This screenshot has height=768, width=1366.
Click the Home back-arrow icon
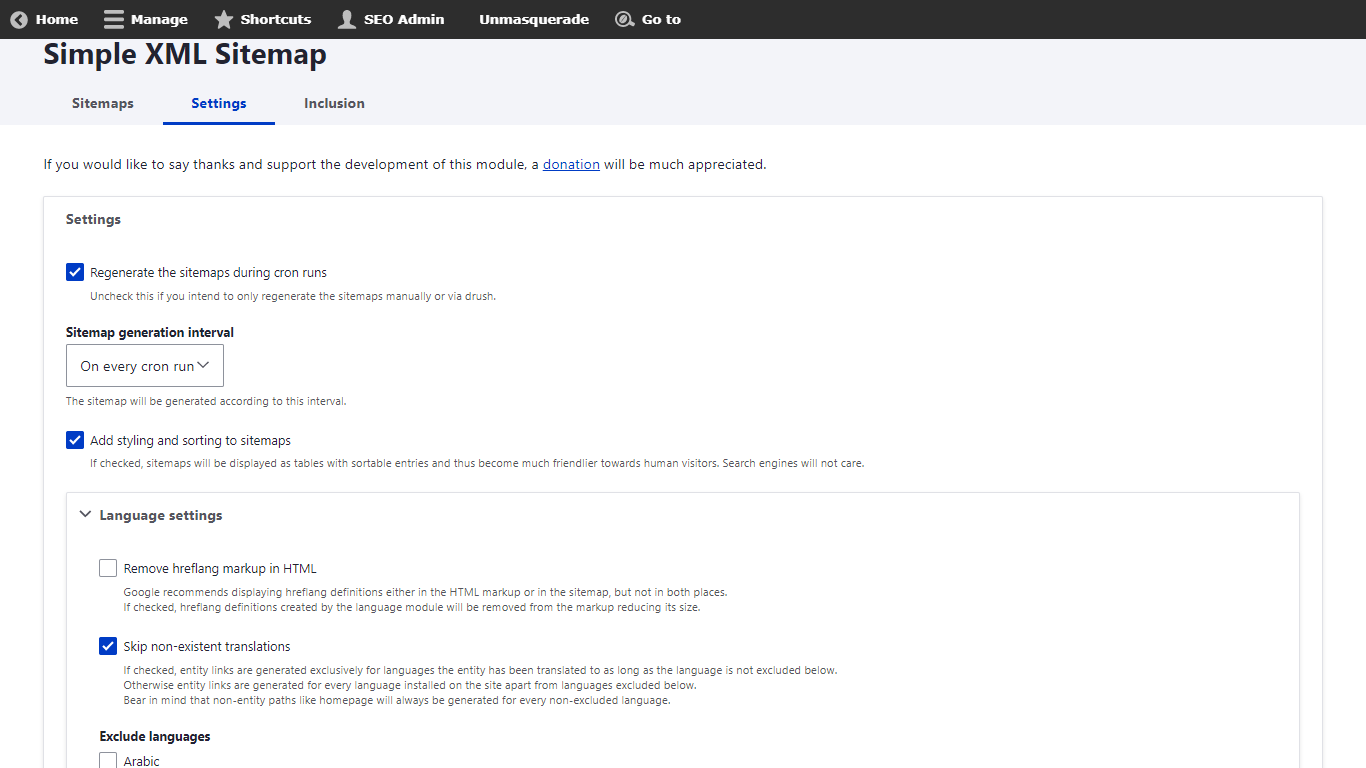tap(19, 19)
